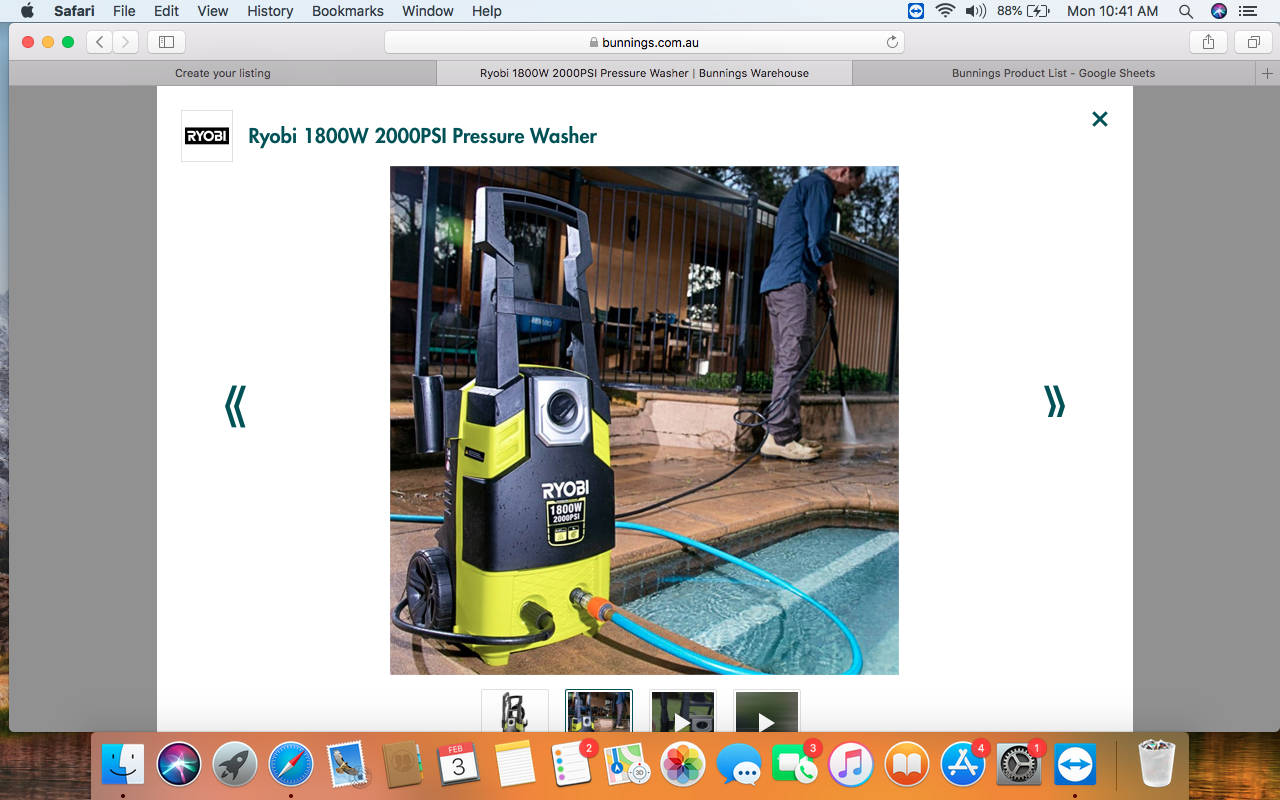This screenshot has height=800, width=1280.
Task: Open Finder from the Dock
Action: (123, 766)
